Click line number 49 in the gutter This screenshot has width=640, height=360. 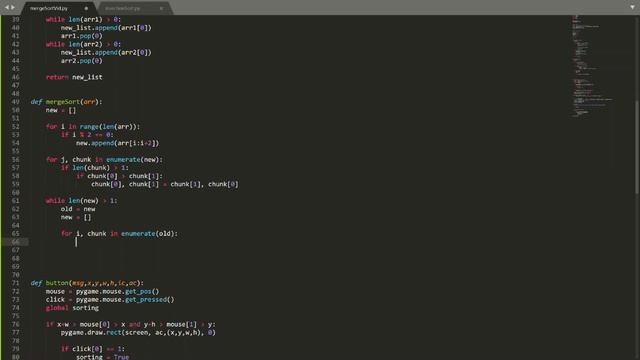[x=16, y=102]
